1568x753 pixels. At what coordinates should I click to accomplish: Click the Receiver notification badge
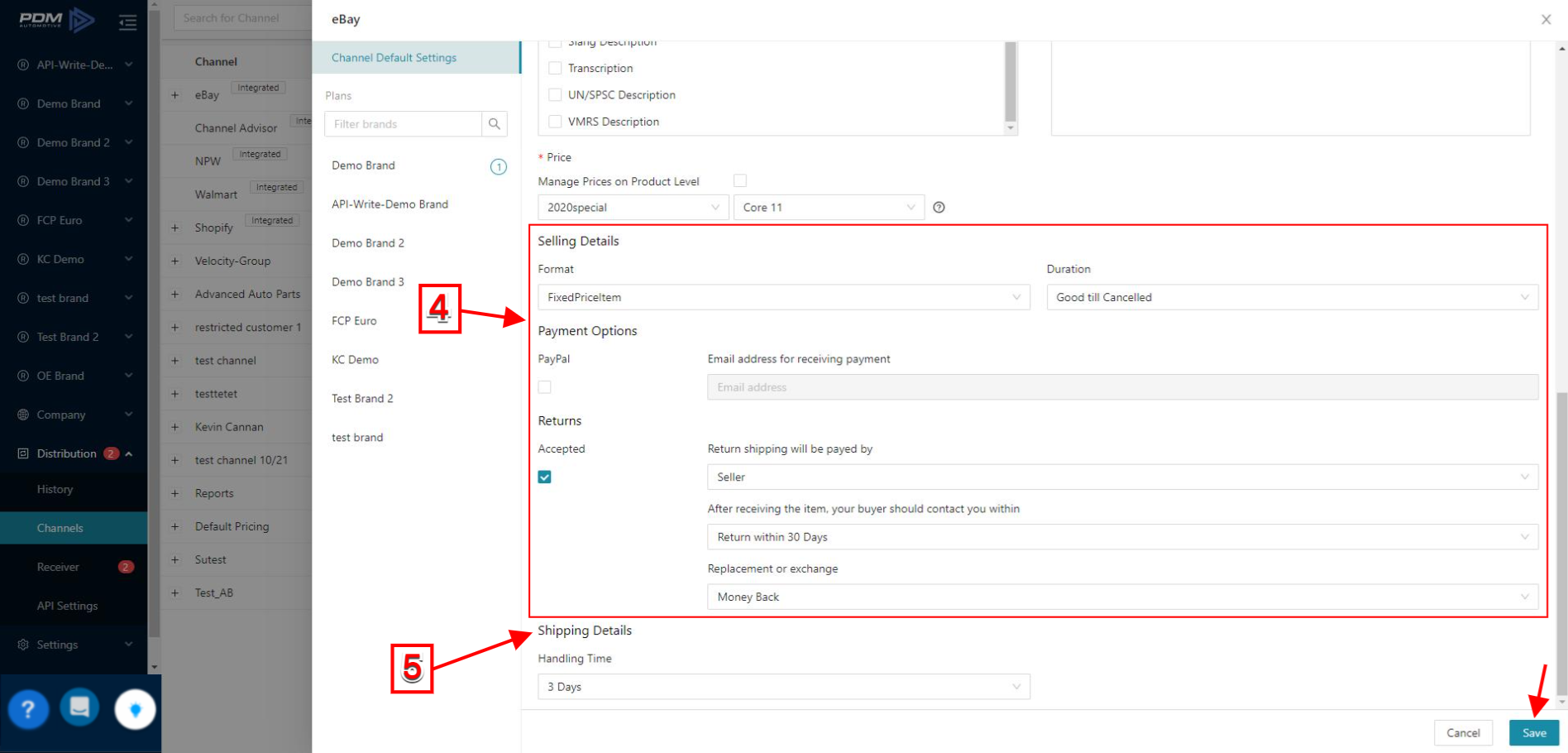126,567
